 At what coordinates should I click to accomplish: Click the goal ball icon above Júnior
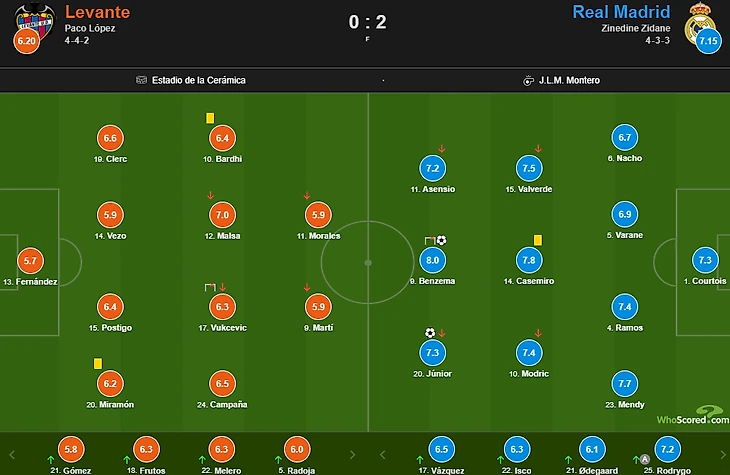tap(430, 333)
